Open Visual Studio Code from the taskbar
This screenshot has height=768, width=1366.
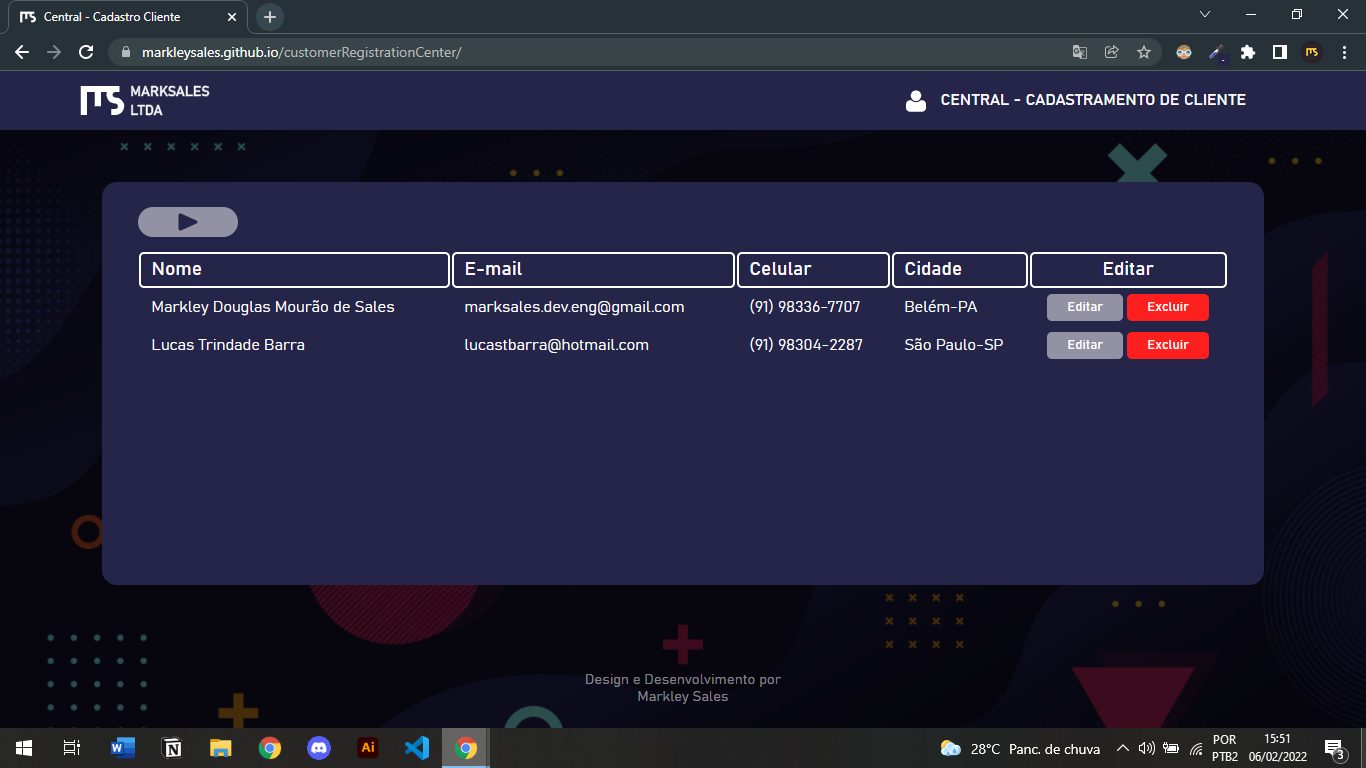tap(417, 748)
